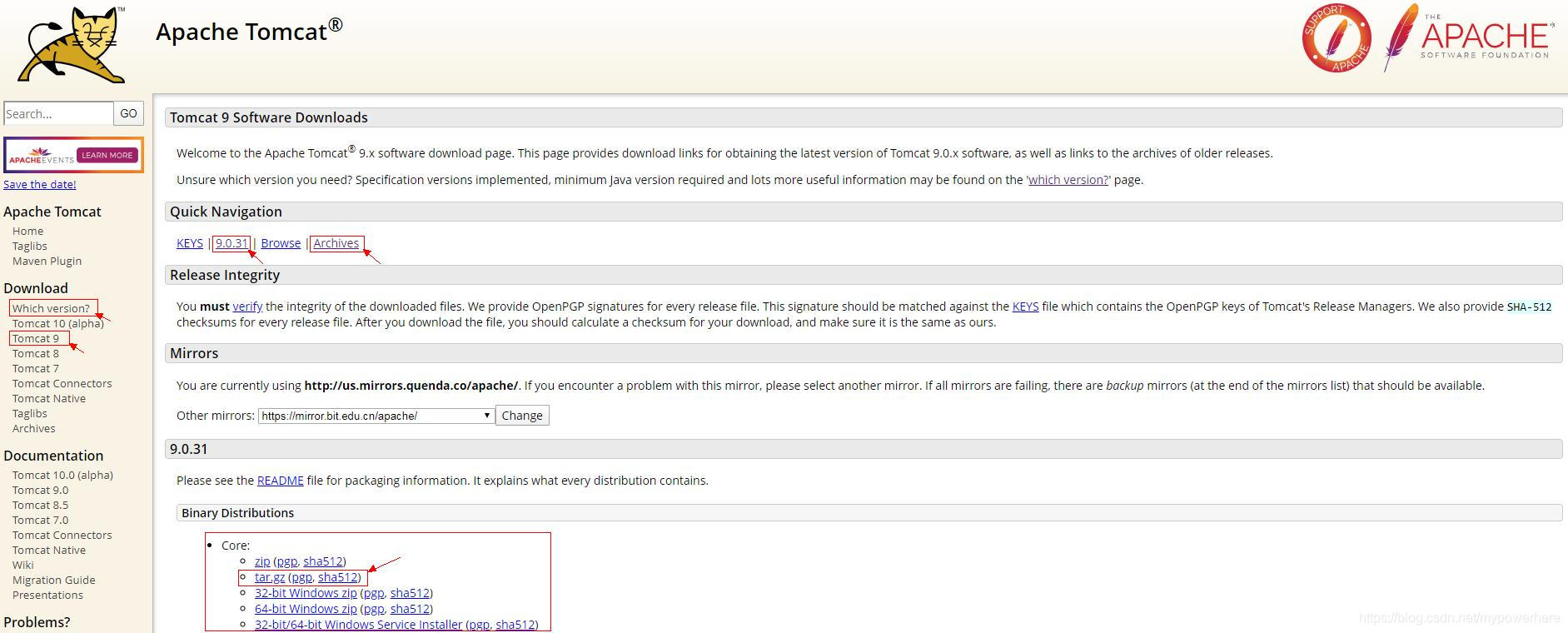Open Archives in Quick Navigation
Viewport: 1568px width, 633px height.
[x=336, y=243]
